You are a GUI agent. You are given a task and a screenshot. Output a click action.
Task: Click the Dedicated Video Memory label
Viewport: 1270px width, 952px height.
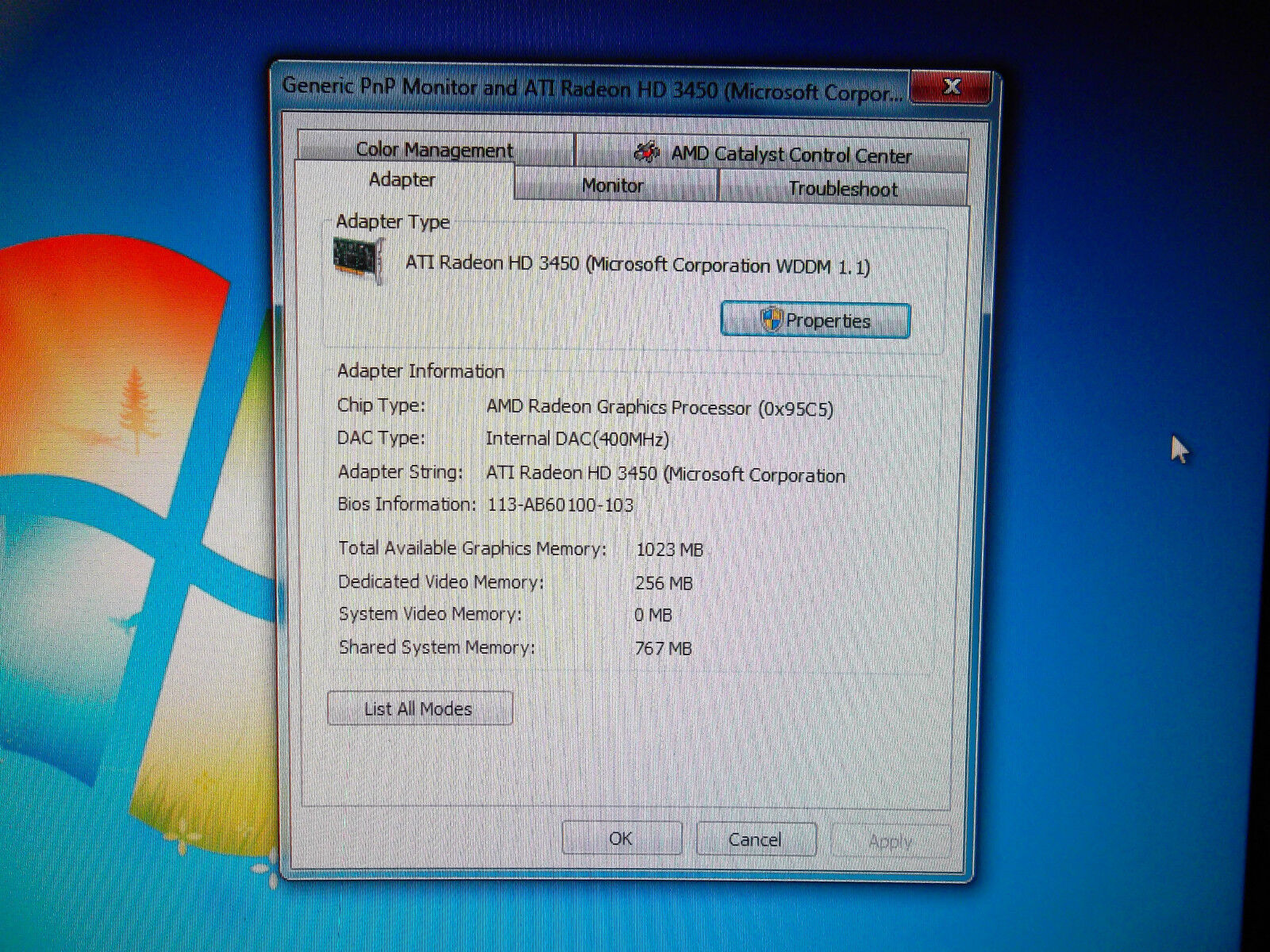(x=441, y=582)
